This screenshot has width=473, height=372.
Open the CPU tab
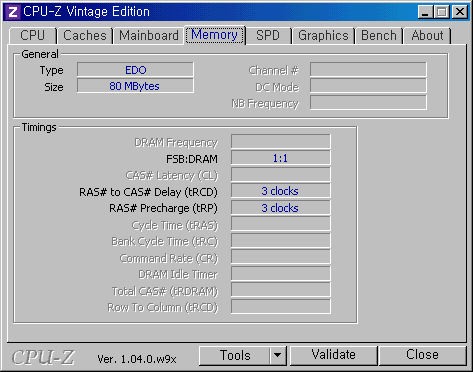point(32,36)
